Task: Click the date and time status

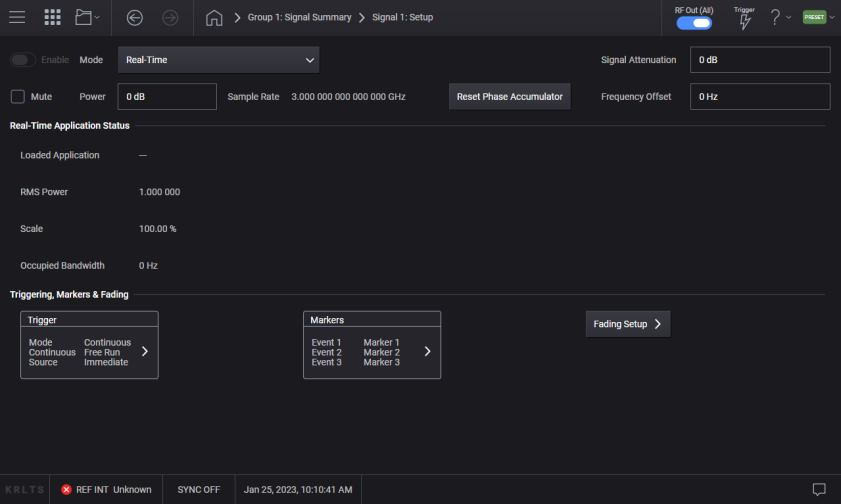Action: pyautogui.click(x=298, y=490)
